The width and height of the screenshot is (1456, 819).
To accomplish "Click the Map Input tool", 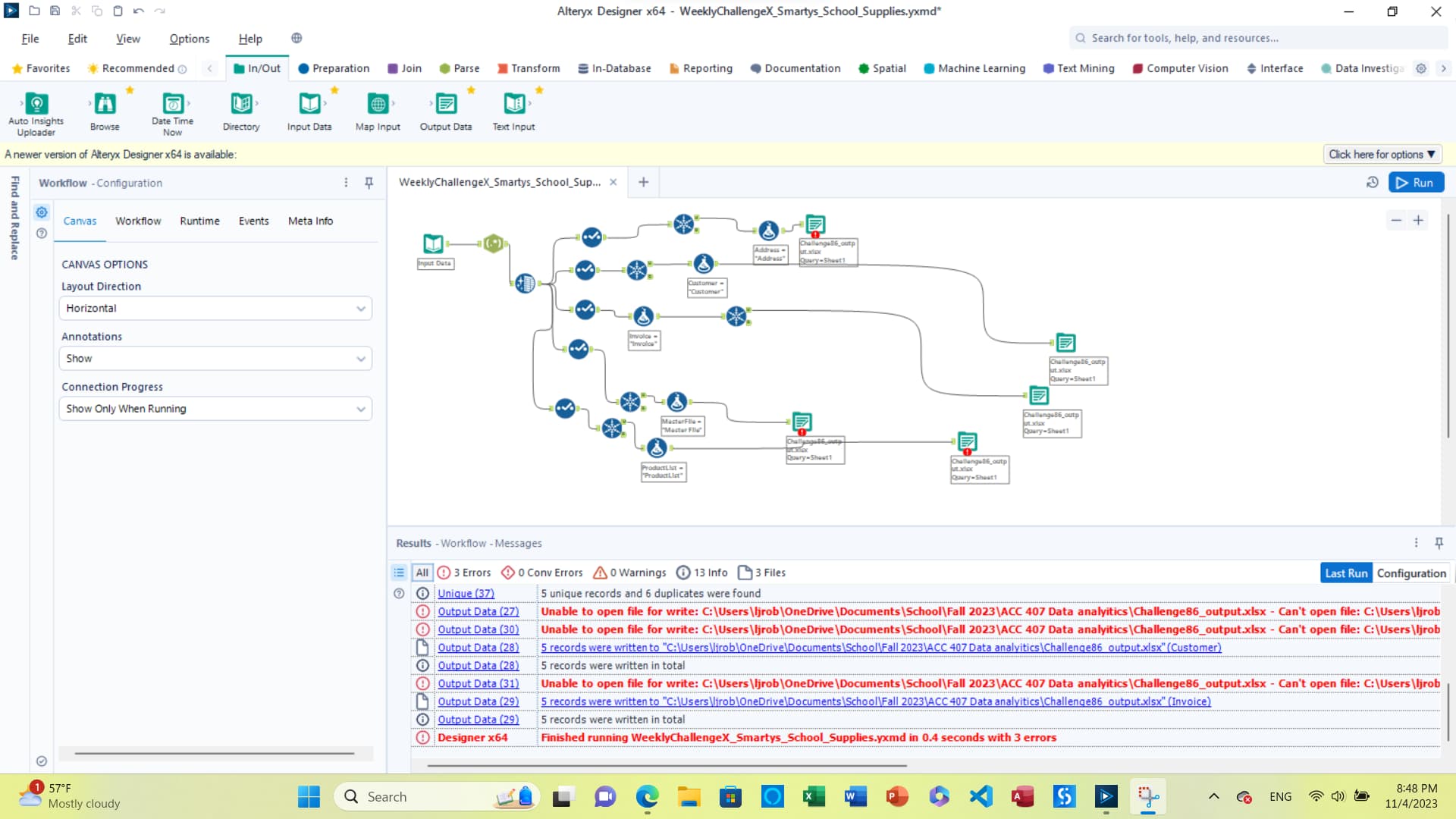I will tap(378, 104).
